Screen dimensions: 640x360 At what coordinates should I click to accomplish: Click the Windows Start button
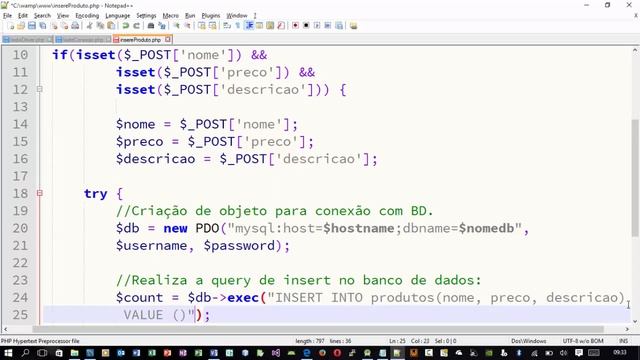coord(8,353)
